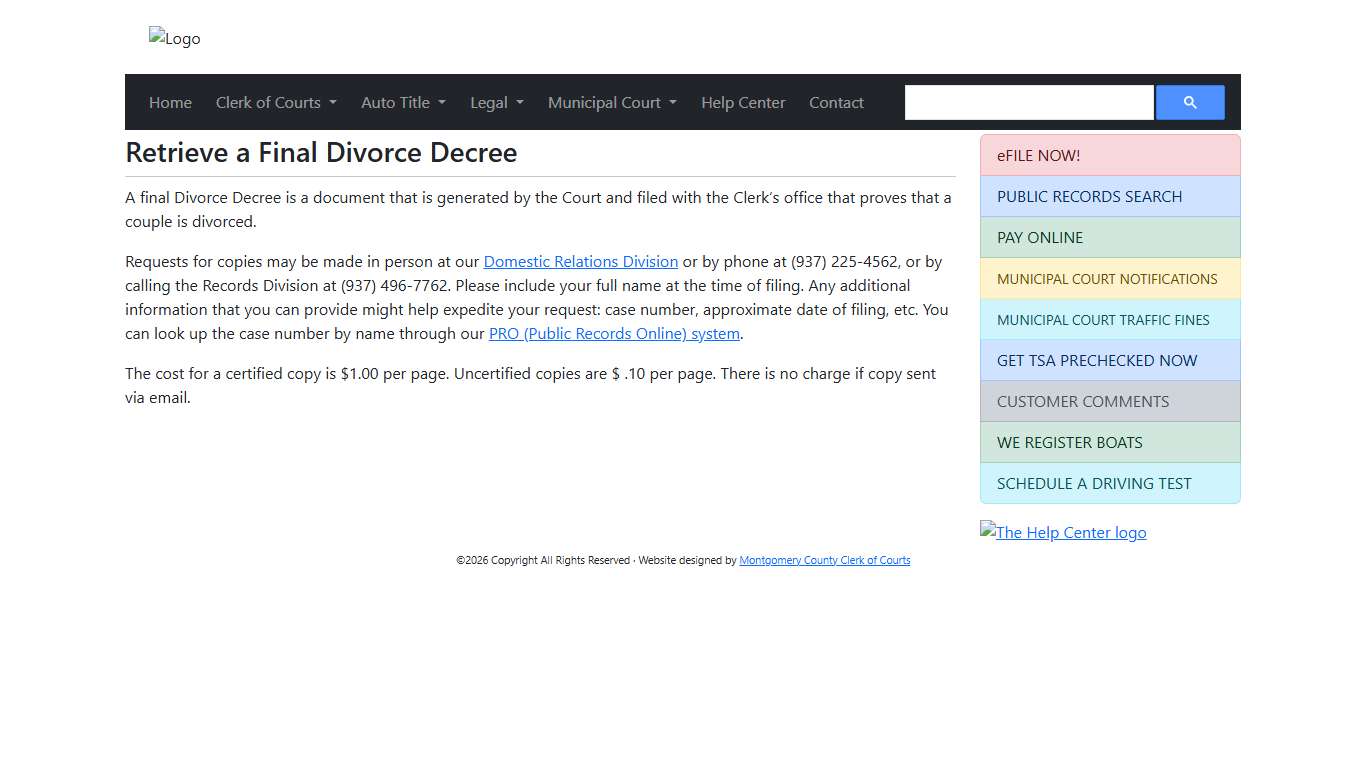This screenshot has width=1366, height=768.
Task: Click Montgomery County Clerk of Courts footer link
Action: (x=824, y=560)
